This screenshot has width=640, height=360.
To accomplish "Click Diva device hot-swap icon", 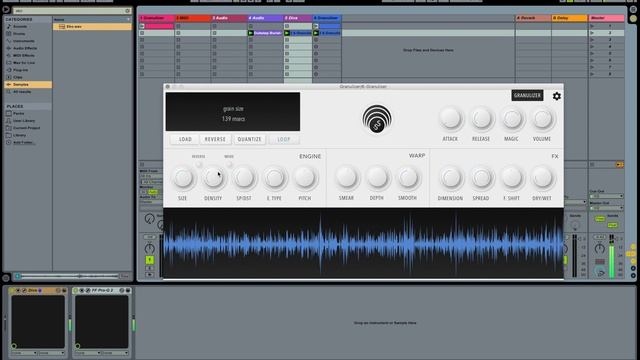I will pos(58,290).
